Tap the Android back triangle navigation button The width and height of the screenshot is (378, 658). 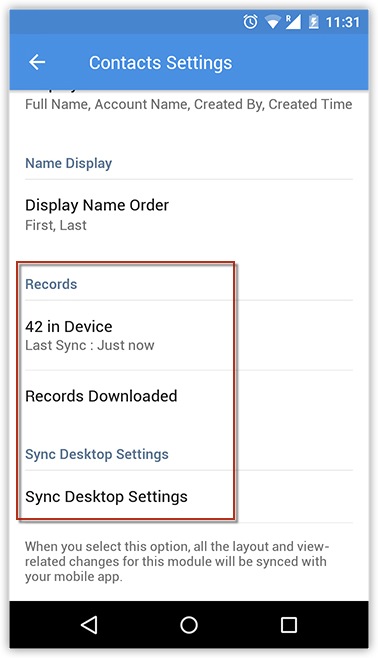pos(89,625)
